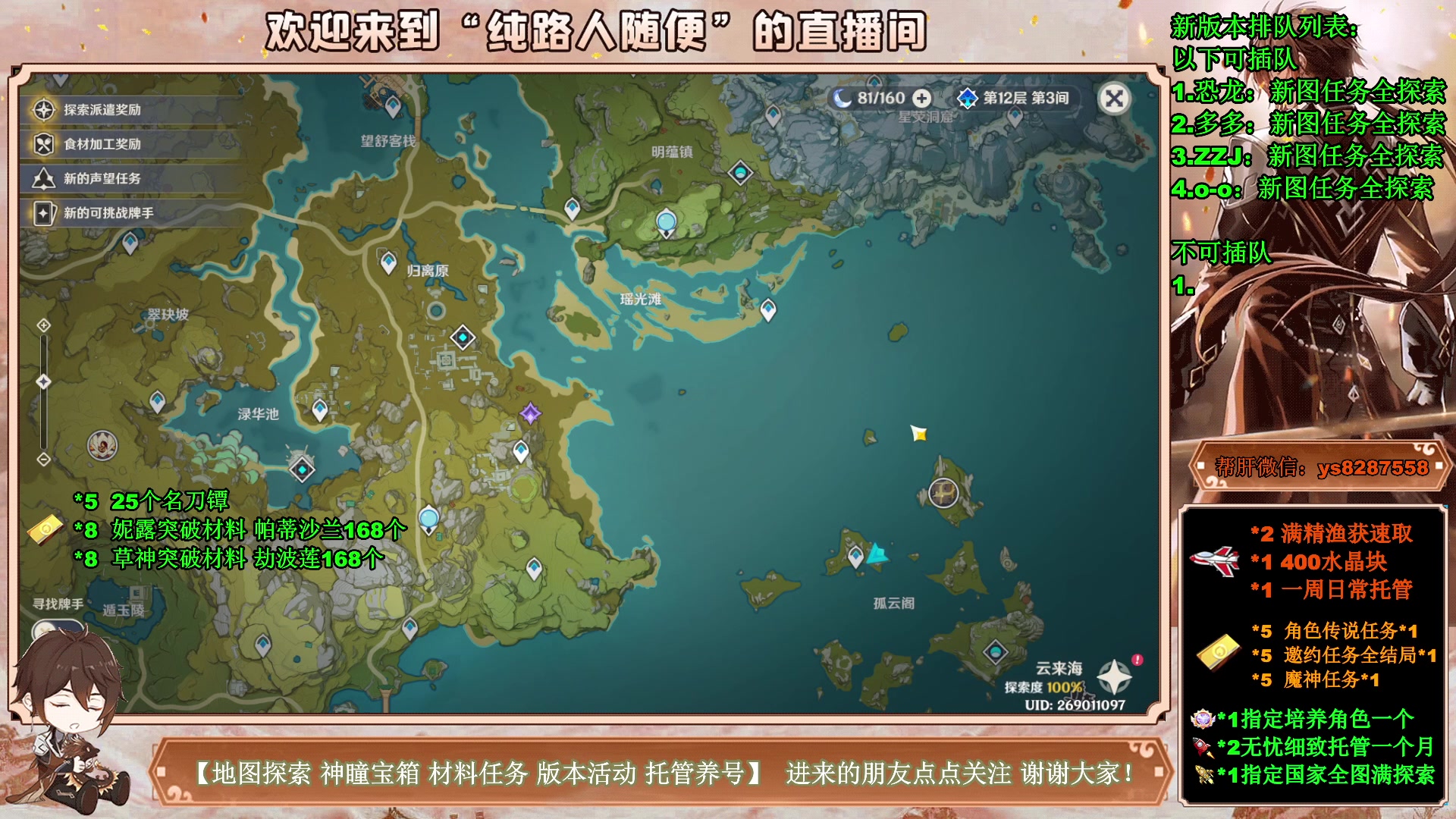Viewport: 1456px width, 819px height.
Task: Select the domain marker in 渌华池 lake
Action: [302, 469]
